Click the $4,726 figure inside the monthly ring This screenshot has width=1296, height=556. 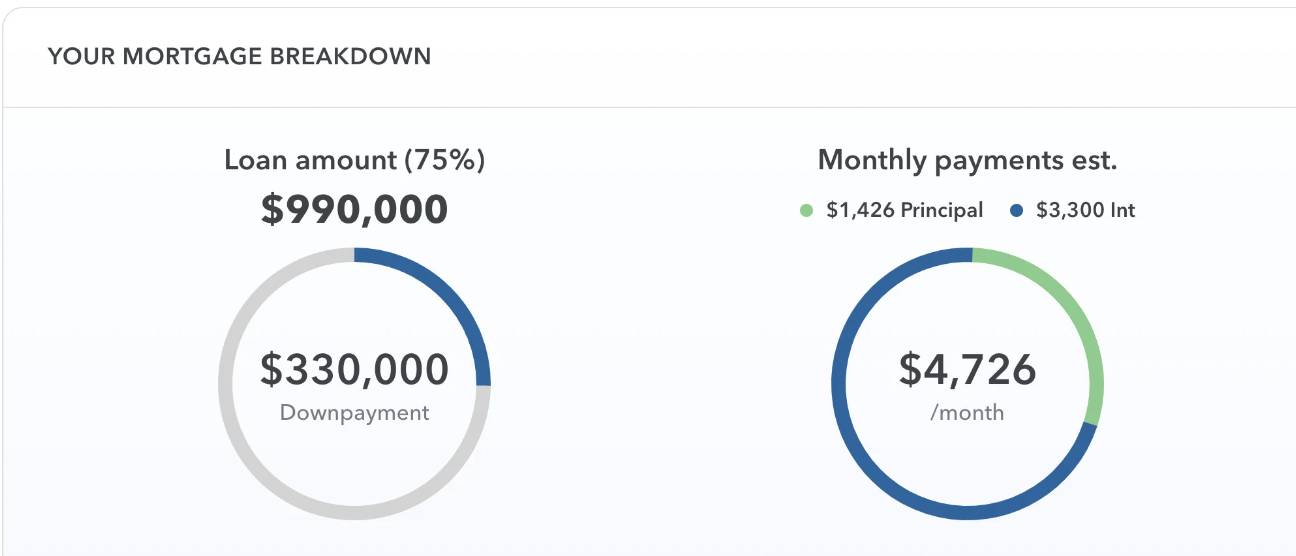click(x=967, y=369)
